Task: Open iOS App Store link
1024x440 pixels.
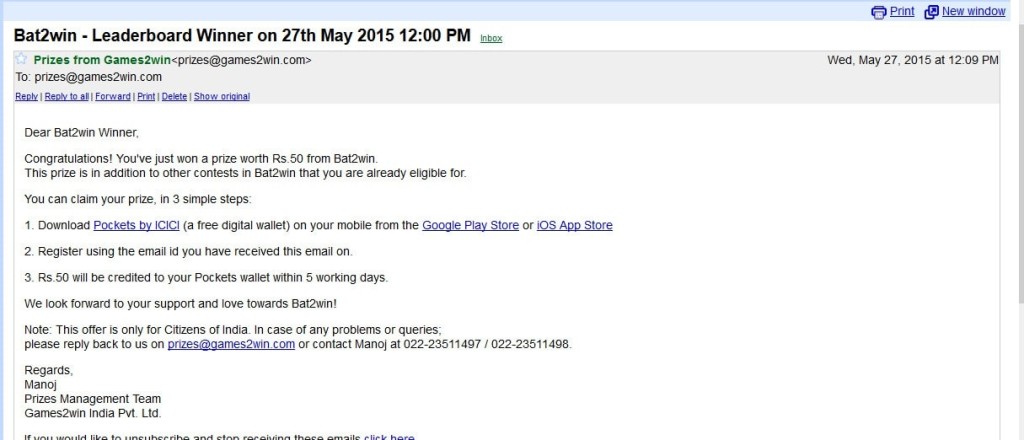Action: pyautogui.click(x=575, y=225)
